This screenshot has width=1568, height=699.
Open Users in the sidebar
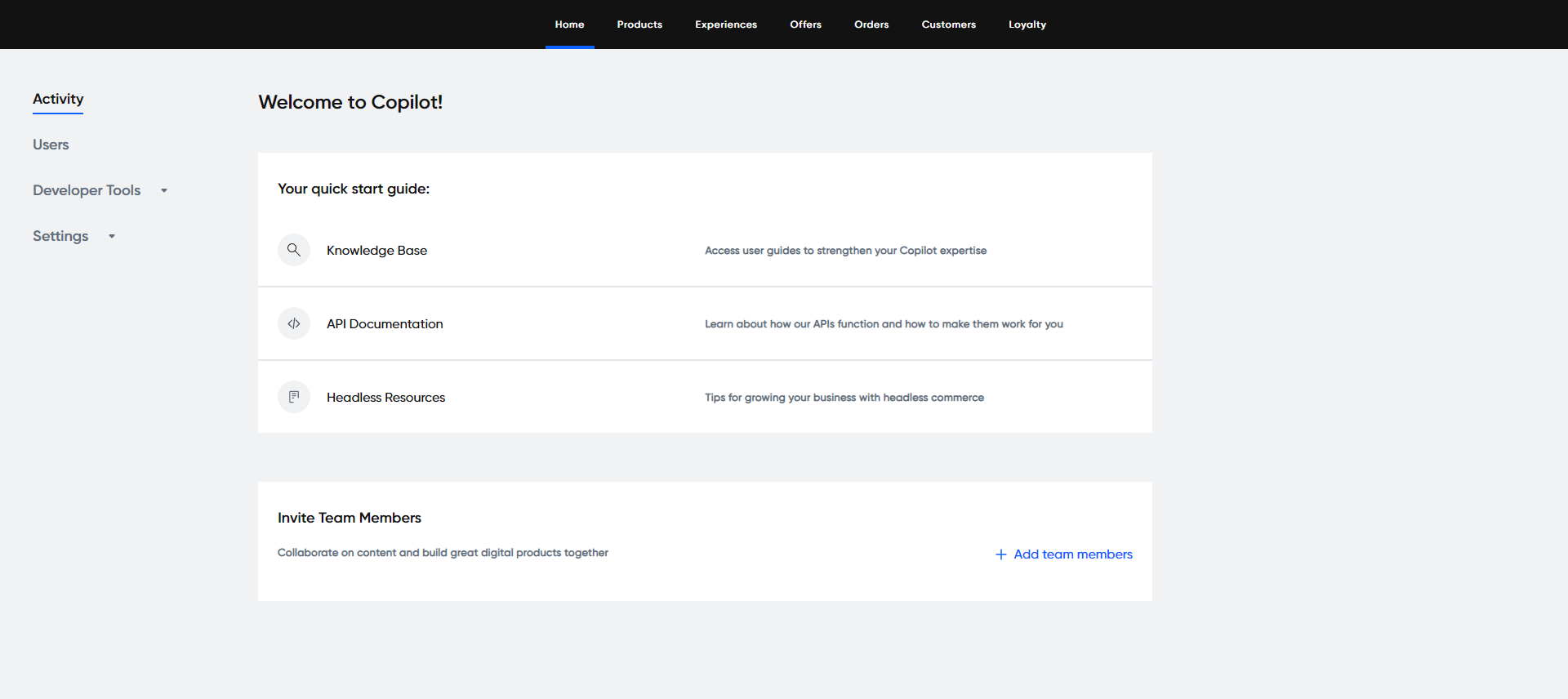(x=51, y=145)
